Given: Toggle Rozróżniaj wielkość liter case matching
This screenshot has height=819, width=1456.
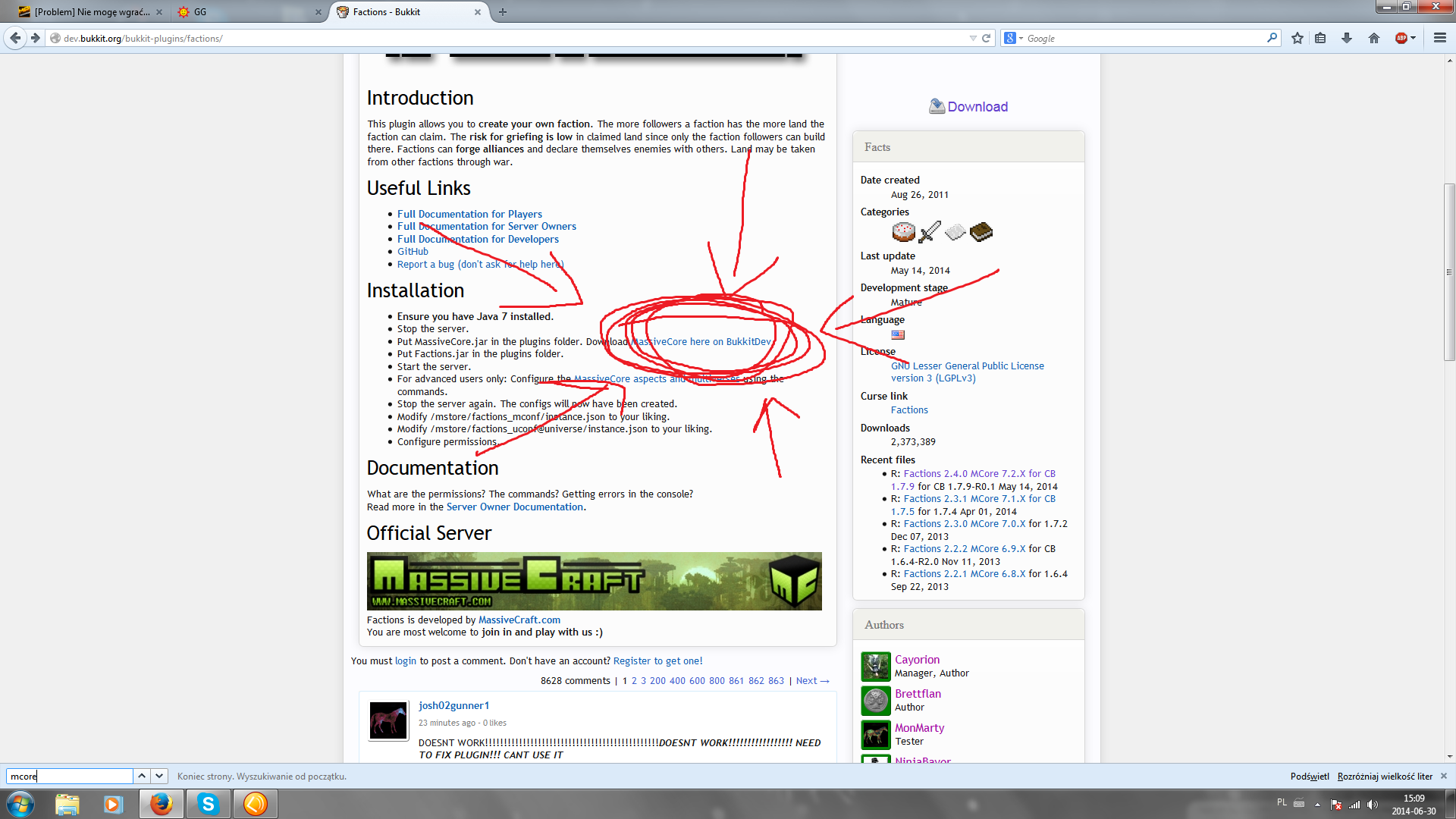Looking at the screenshot, I should pyautogui.click(x=1385, y=776).
